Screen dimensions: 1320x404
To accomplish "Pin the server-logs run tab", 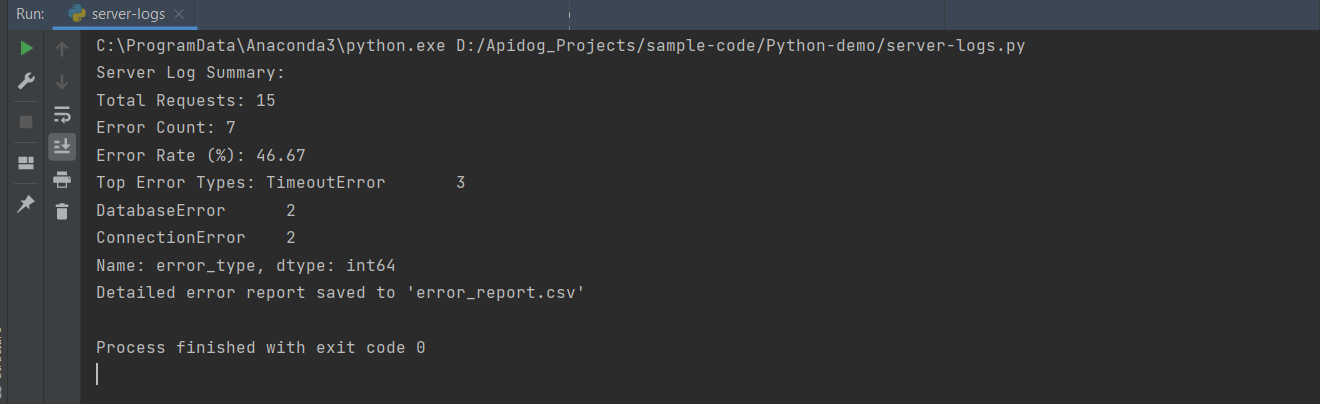I will (x=26, y=203).
